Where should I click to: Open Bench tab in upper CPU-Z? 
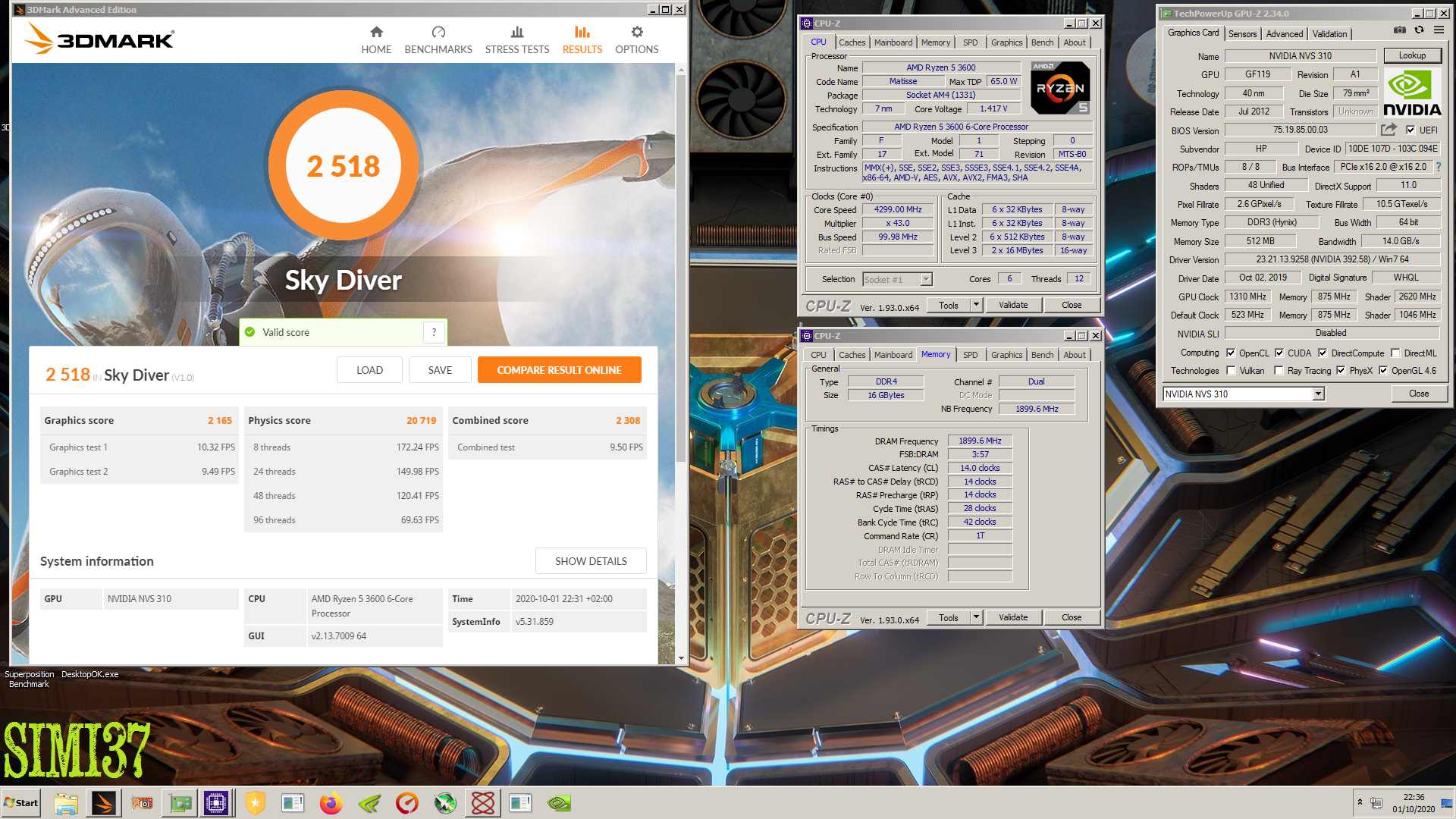[x=1042, y=42]
